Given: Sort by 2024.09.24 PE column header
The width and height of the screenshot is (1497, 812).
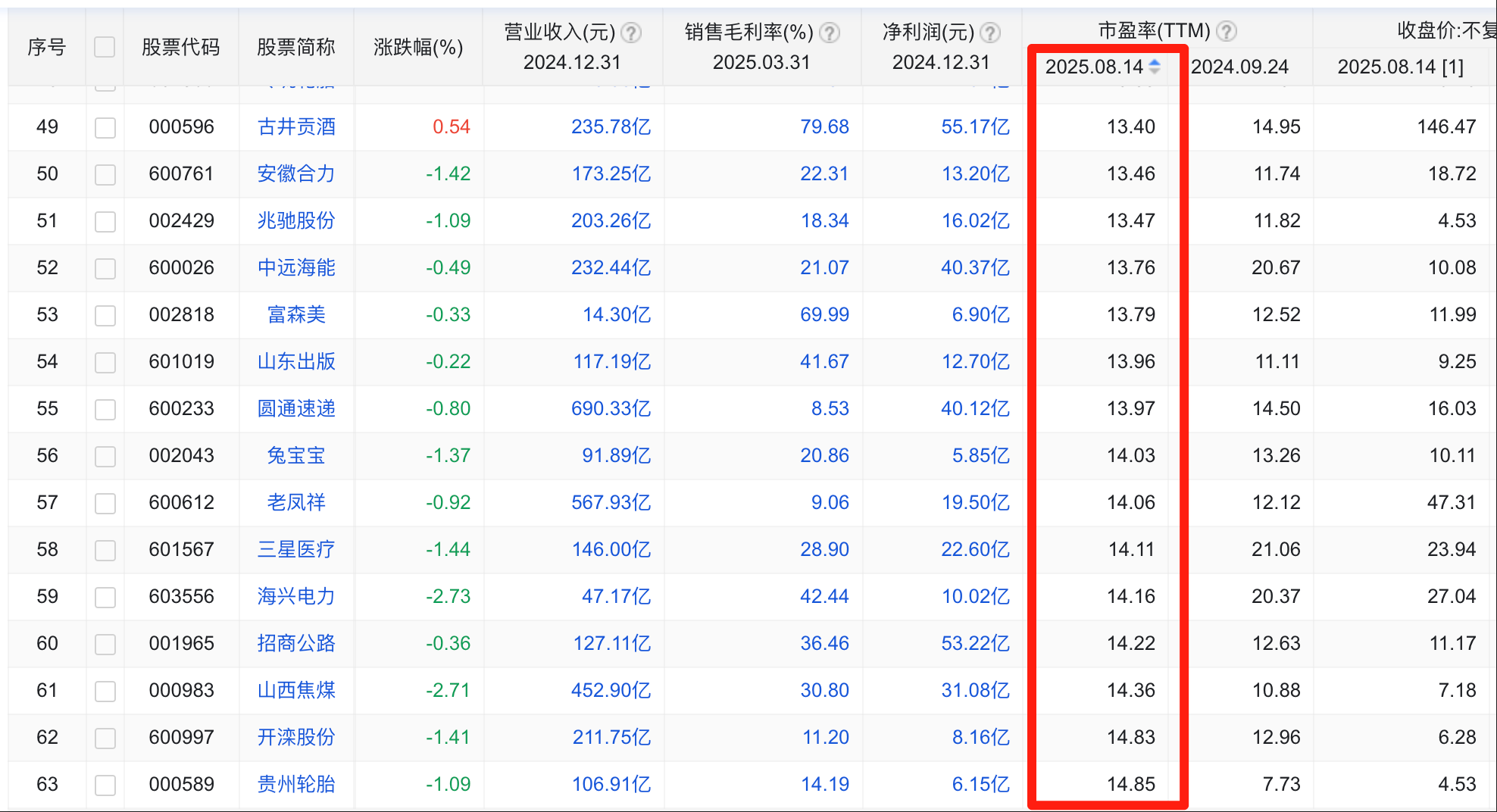Looking at the screenshot, I should [x=1239, y=67].
